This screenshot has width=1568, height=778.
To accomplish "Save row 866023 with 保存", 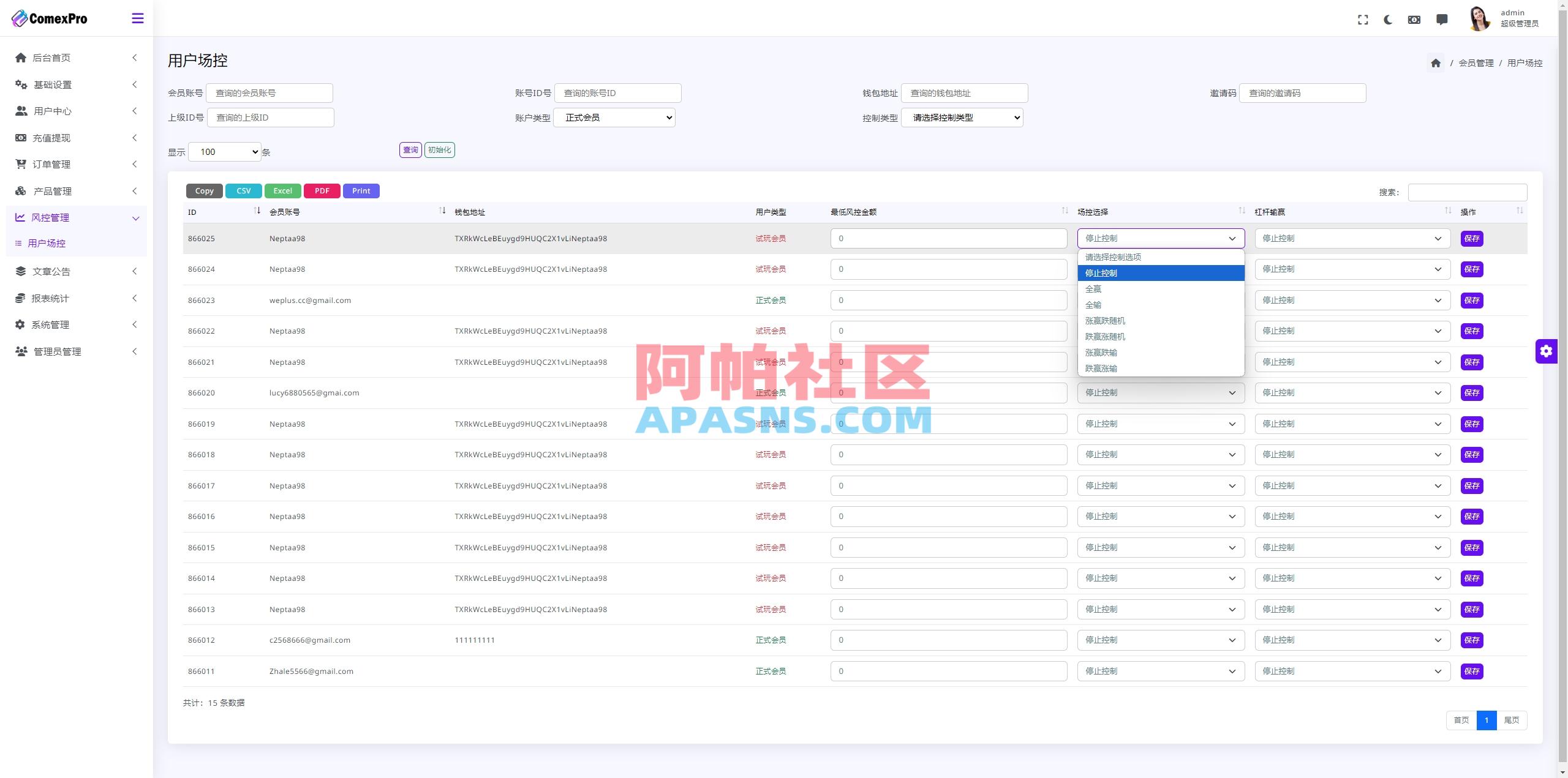I will coord(1472,301).
